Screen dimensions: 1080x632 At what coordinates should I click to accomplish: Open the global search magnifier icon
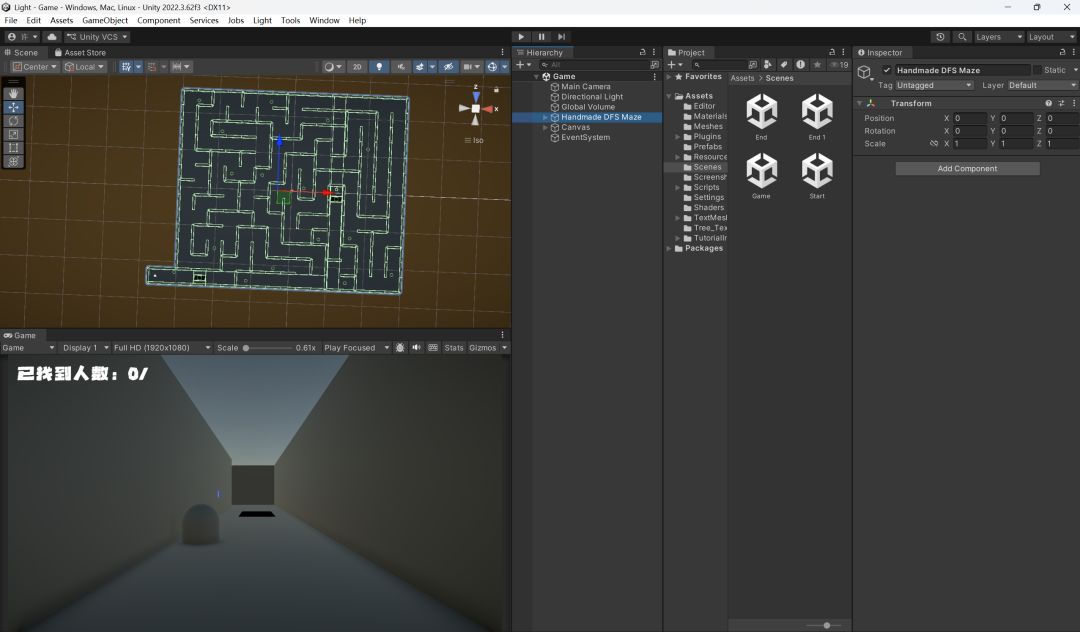[962, 36]
